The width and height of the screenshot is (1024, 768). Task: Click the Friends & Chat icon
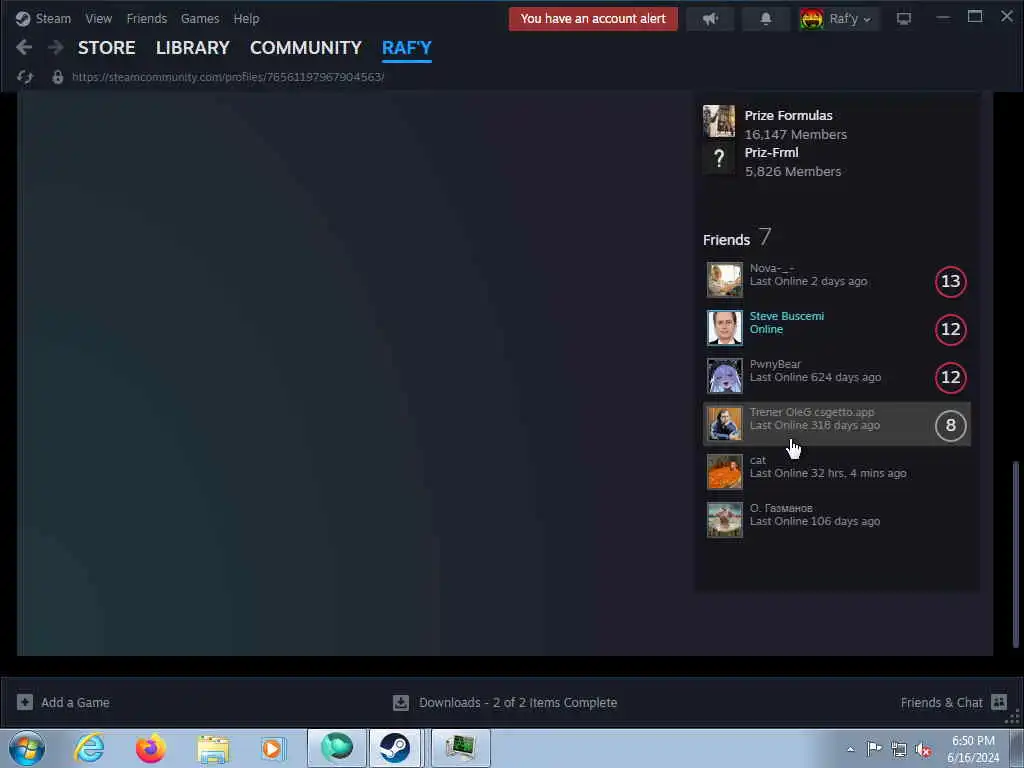click(999, 702)
